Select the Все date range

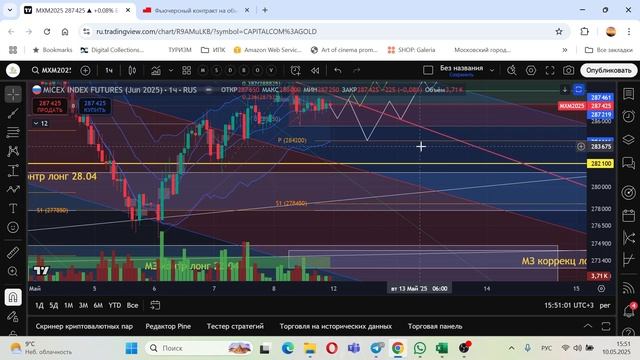132,305
